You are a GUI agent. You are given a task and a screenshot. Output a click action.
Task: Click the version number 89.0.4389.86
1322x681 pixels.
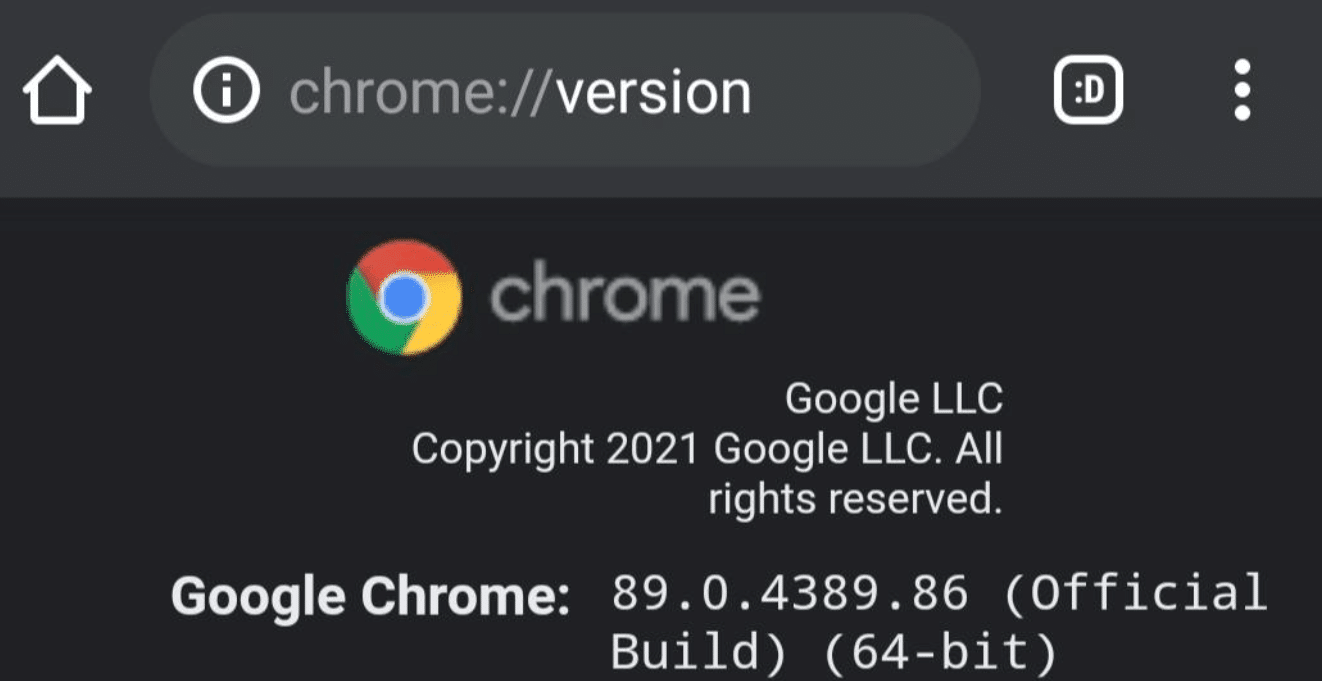click(x=790, y=594)
